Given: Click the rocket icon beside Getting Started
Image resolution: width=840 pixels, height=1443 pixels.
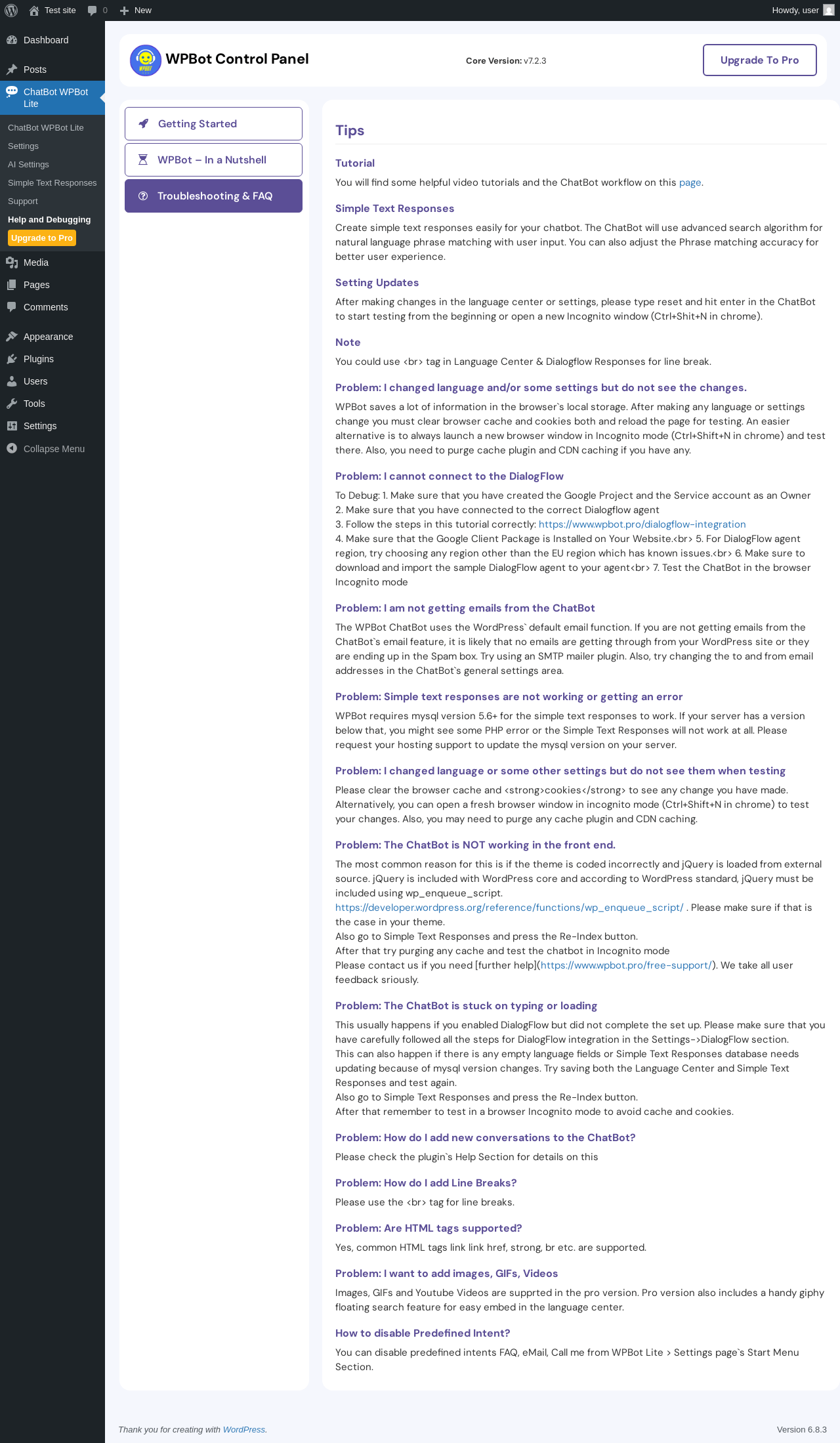Looking at the screenshot, I should [144, 123].
